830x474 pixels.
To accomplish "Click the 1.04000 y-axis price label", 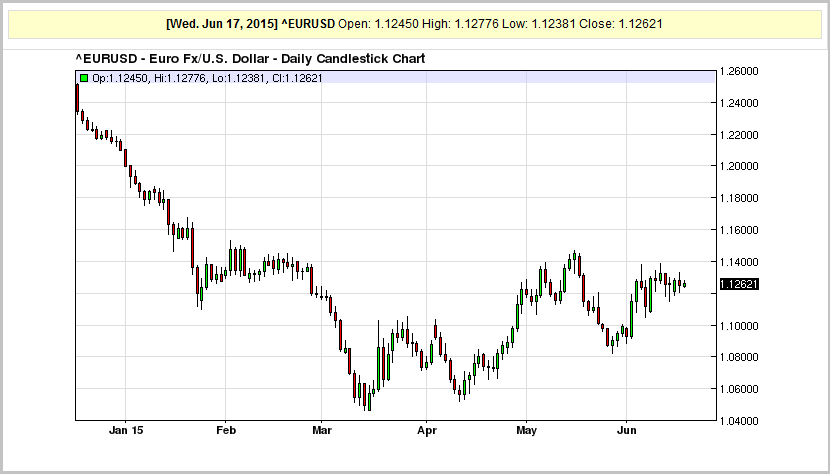I will pos(739,421).
